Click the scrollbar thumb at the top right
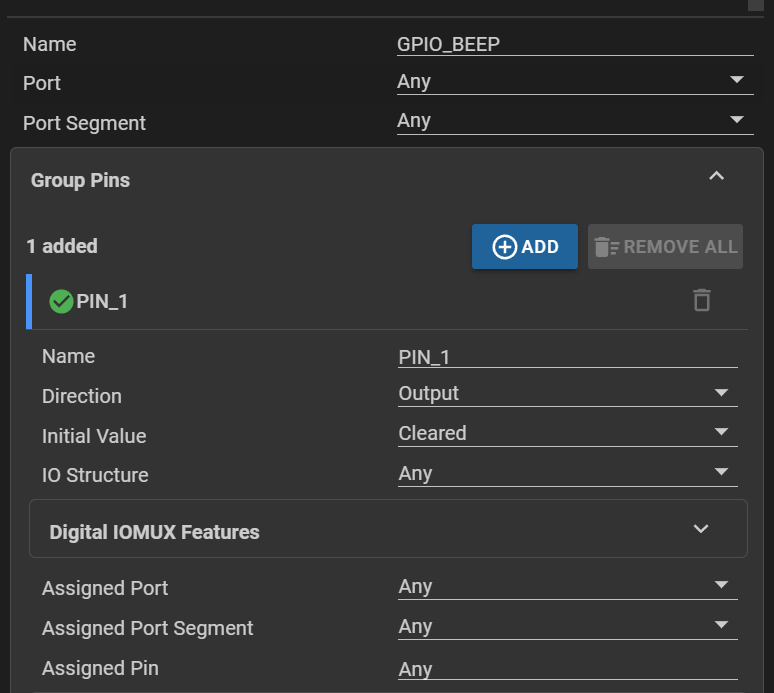 tap(755, 5)
